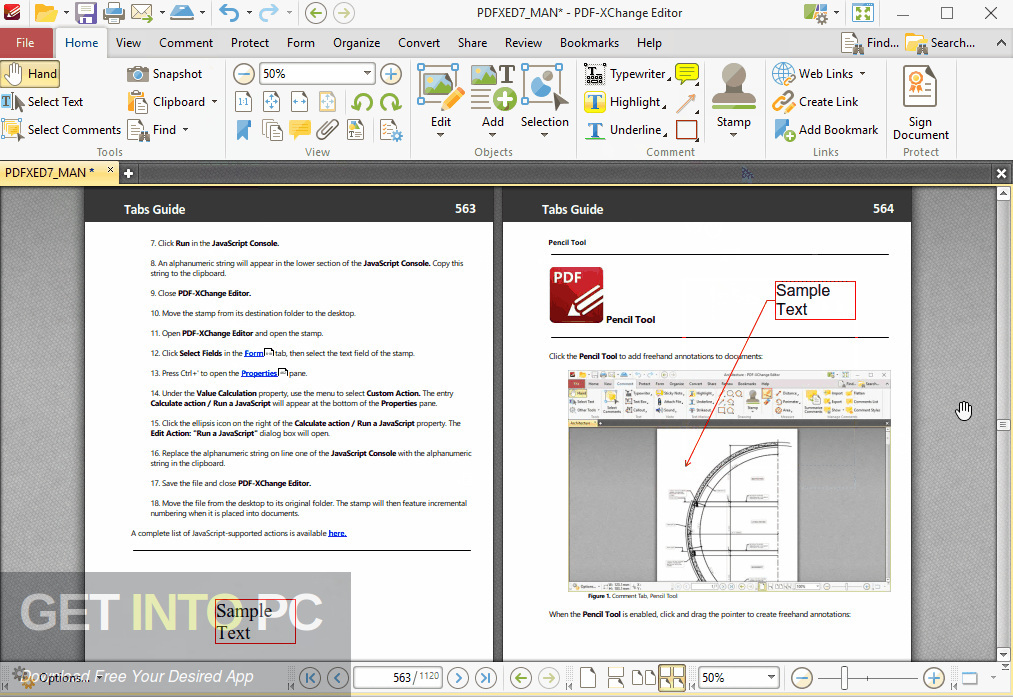Click the Find... button at top right
1013x697 pixels.
point(870,43)
